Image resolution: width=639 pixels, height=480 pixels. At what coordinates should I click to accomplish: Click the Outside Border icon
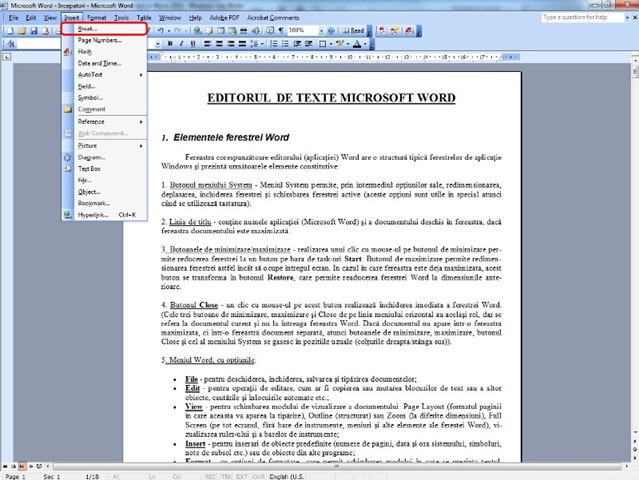322,44
